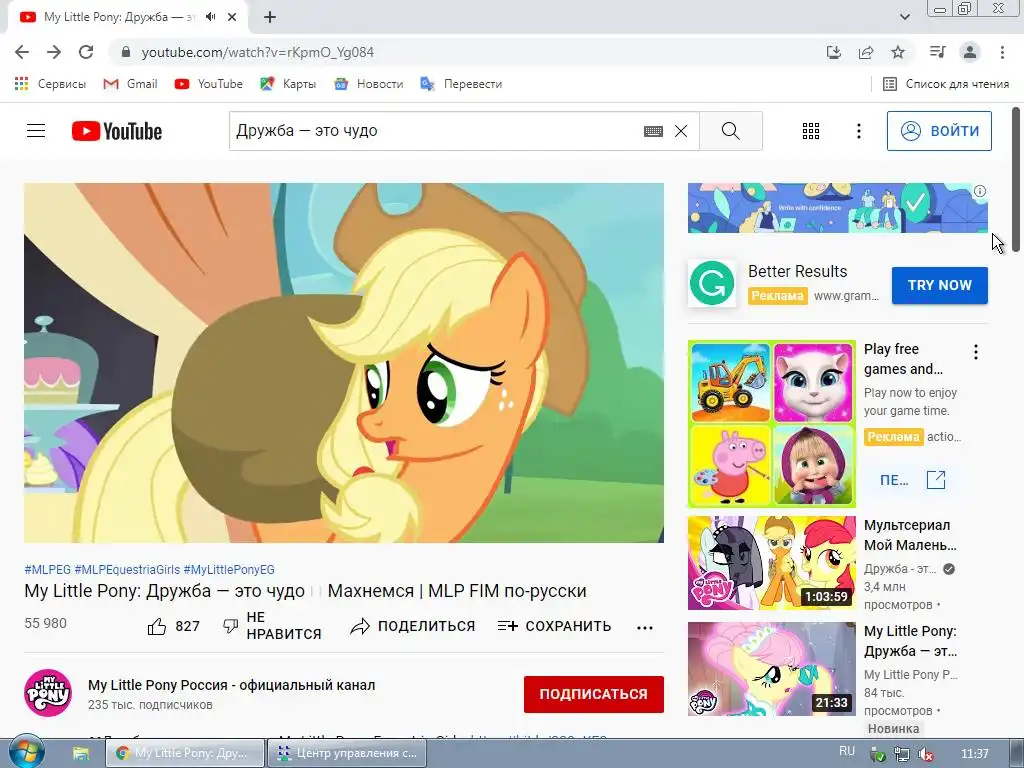Open the YouTube bookmark
This screenshot has width=1024, height=768.
209,84
